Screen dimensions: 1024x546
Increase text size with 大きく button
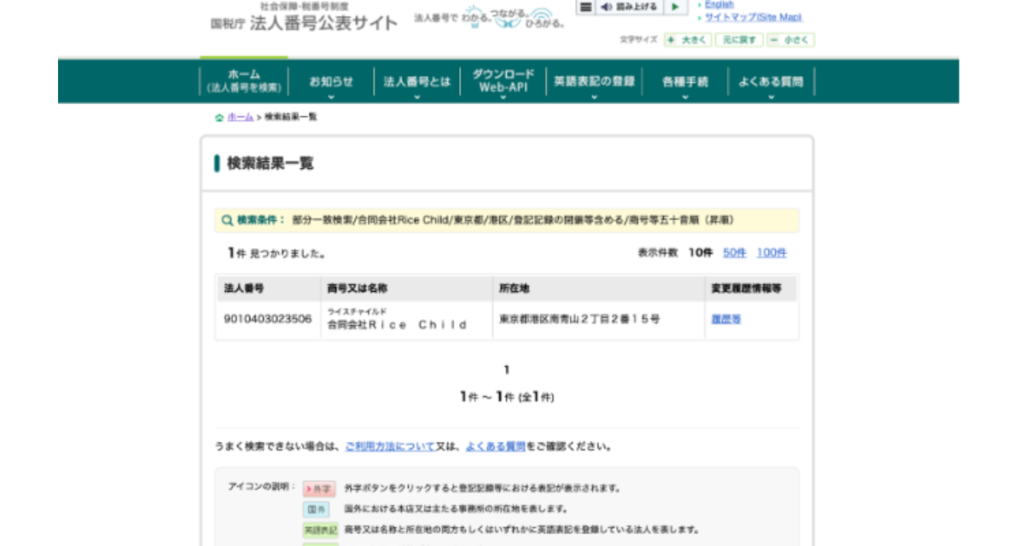(x=689, y=40)
